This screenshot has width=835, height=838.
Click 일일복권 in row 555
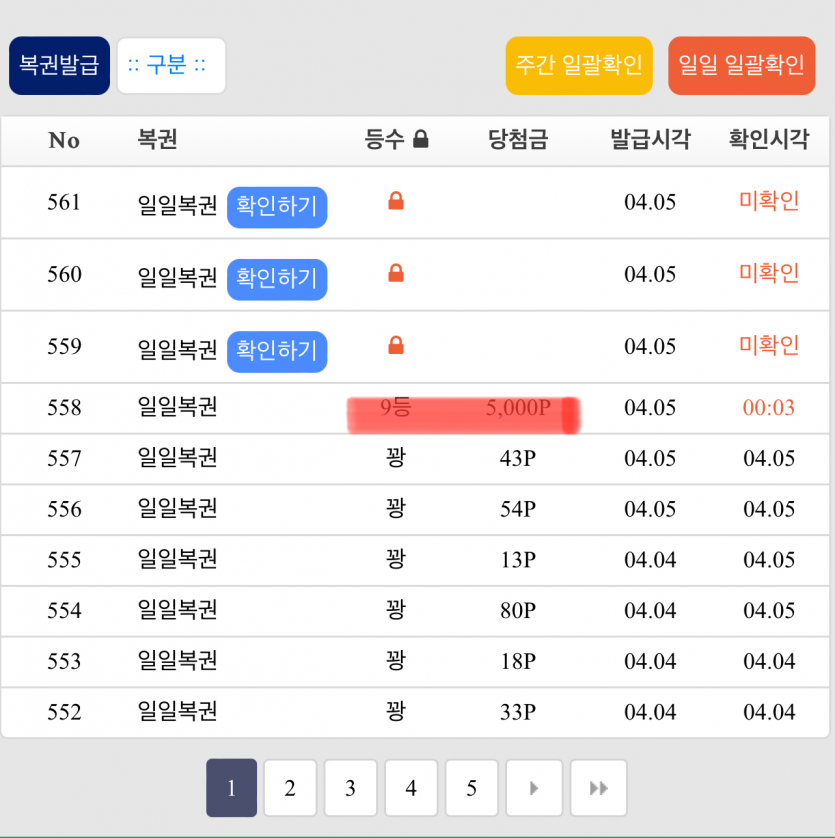coord(177,559)
